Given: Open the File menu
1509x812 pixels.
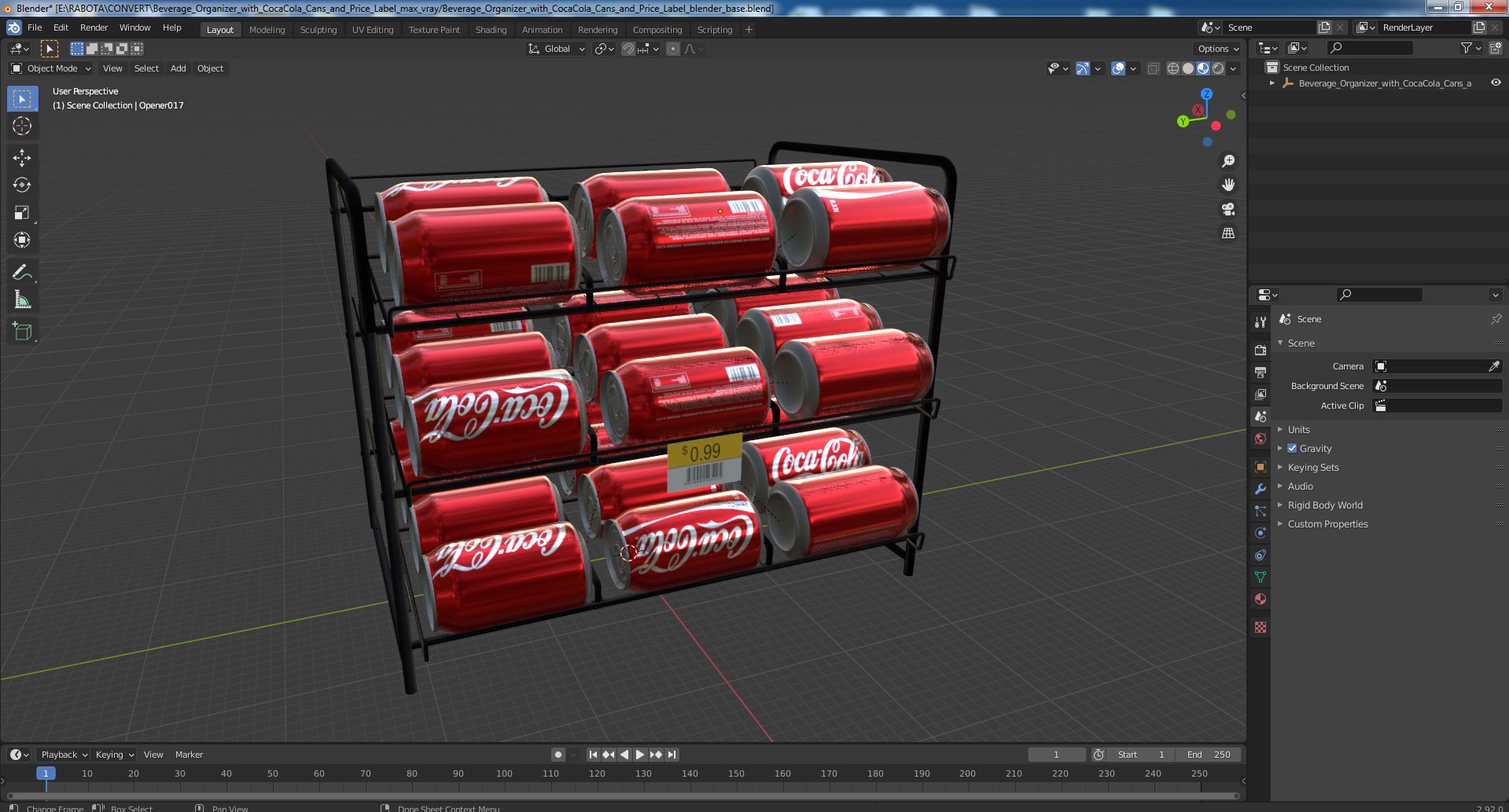Looking at the screenshot, I should [35, 28].
